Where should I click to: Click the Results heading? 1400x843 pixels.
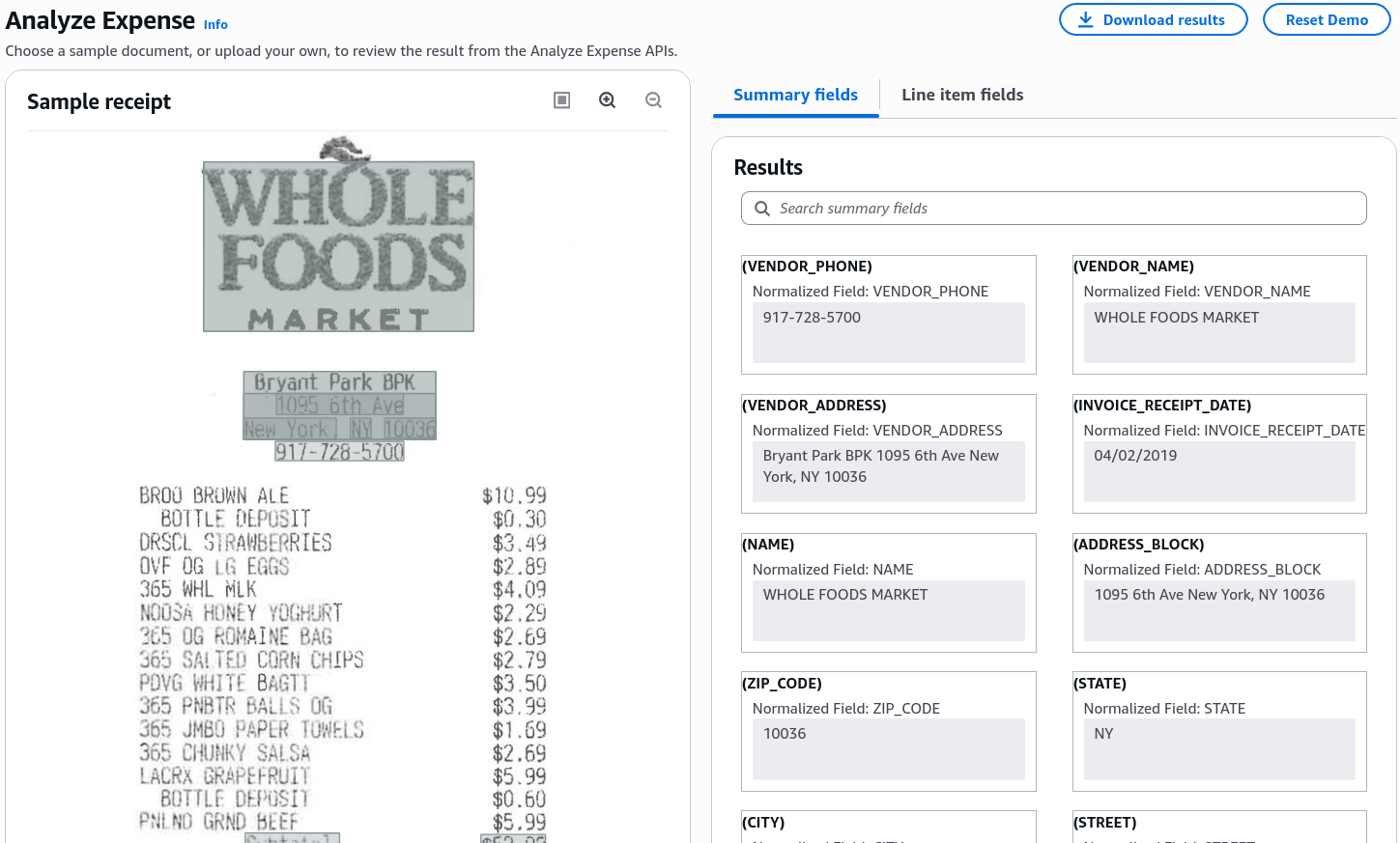pyautogui.click(x=768, y=167)
